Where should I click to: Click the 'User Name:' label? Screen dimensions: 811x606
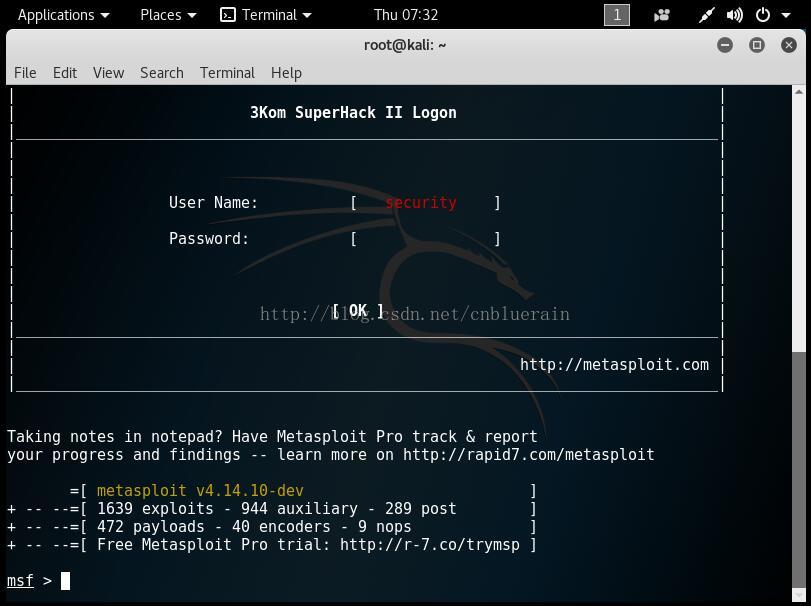[213, 202]
